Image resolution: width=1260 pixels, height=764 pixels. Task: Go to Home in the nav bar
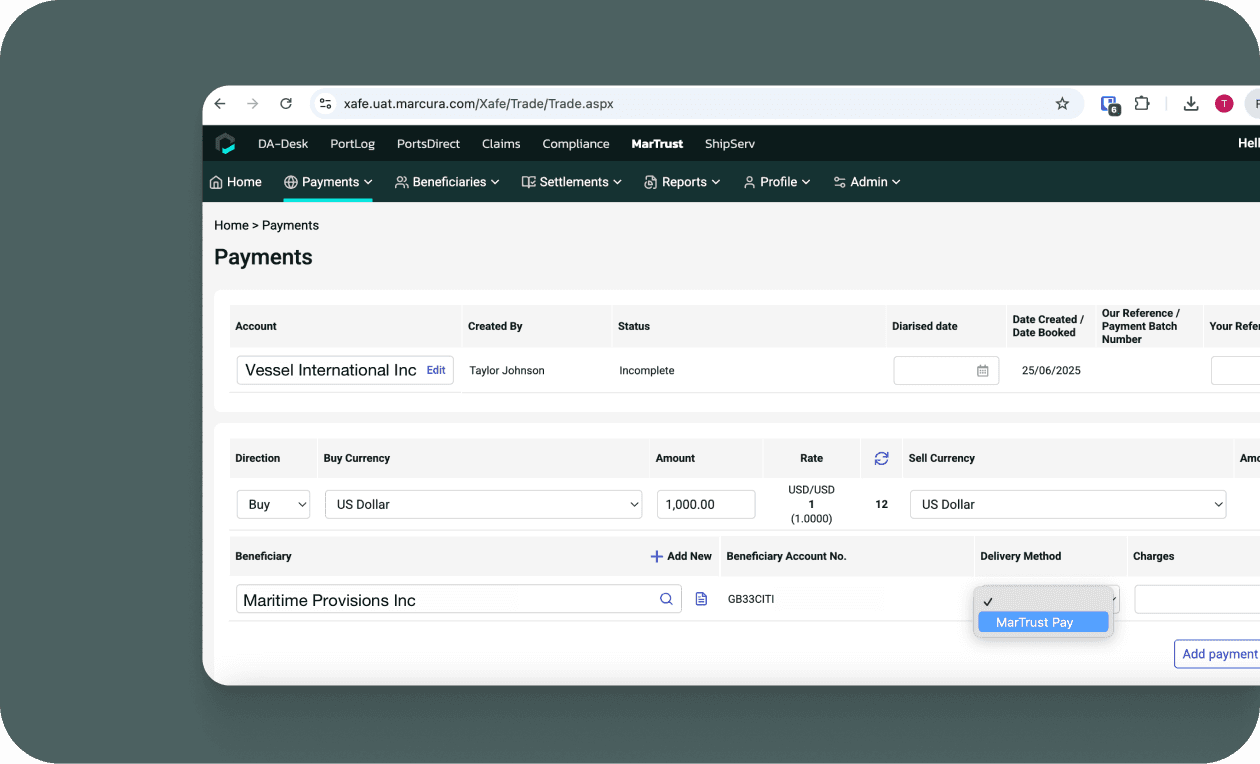coord(236,182)
